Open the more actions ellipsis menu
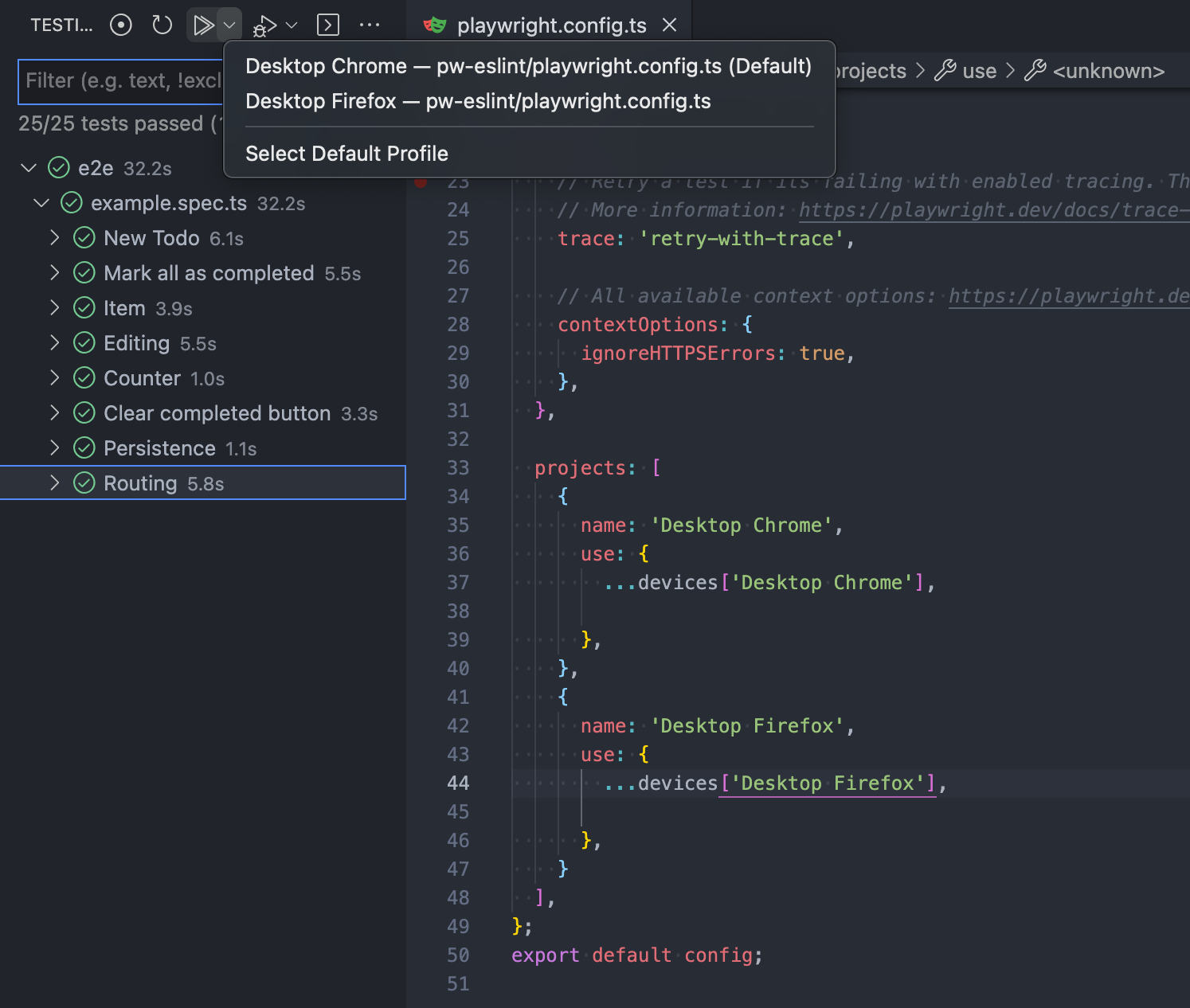The width and height of the screenshot is (1190, 1008). point(370,25)
